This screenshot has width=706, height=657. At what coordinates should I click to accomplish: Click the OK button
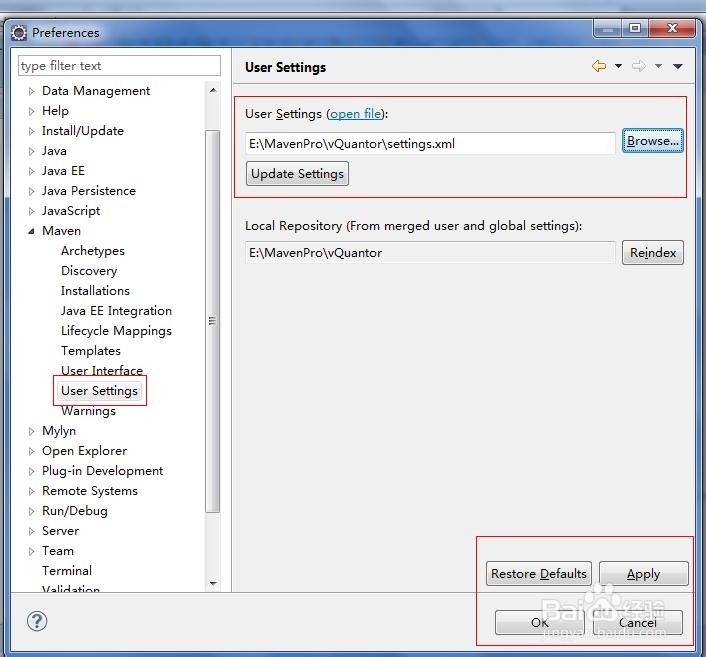(539, 622)
